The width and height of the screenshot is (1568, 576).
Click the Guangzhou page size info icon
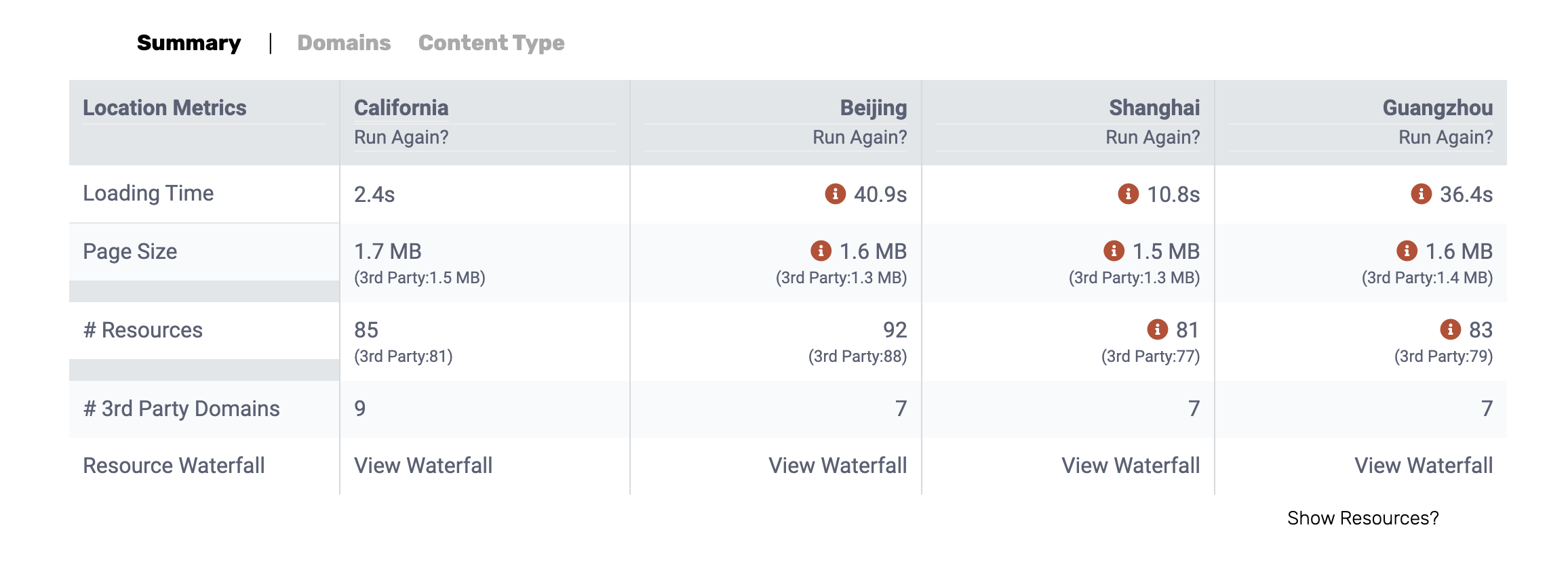click(x=1407, y=251)
